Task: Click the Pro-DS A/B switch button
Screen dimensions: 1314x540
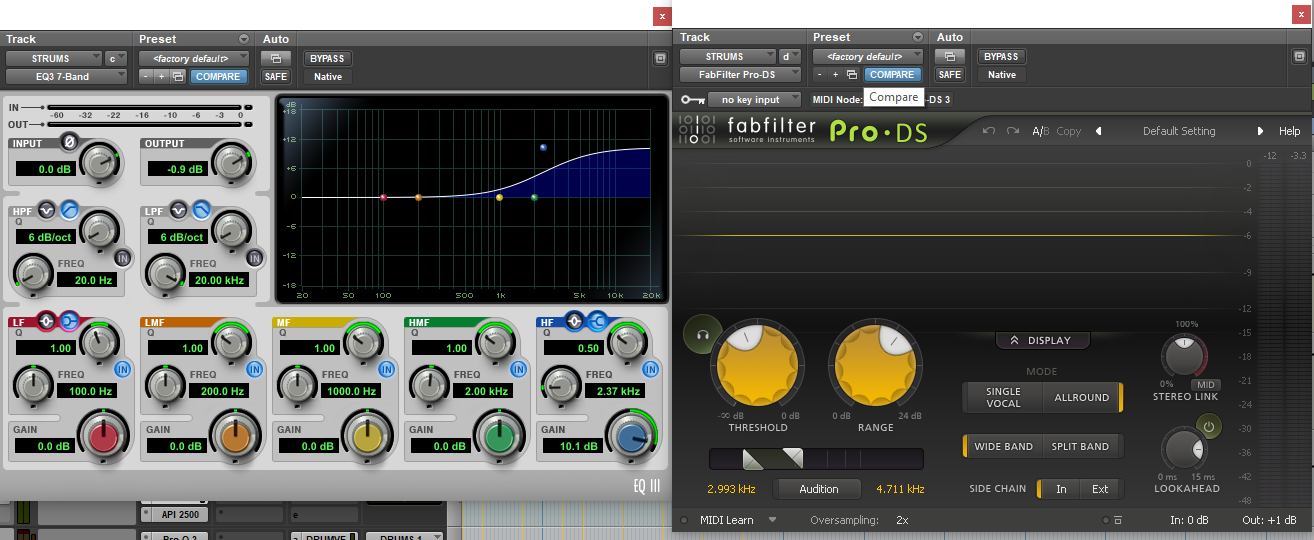Action: tap(1041, 131)
